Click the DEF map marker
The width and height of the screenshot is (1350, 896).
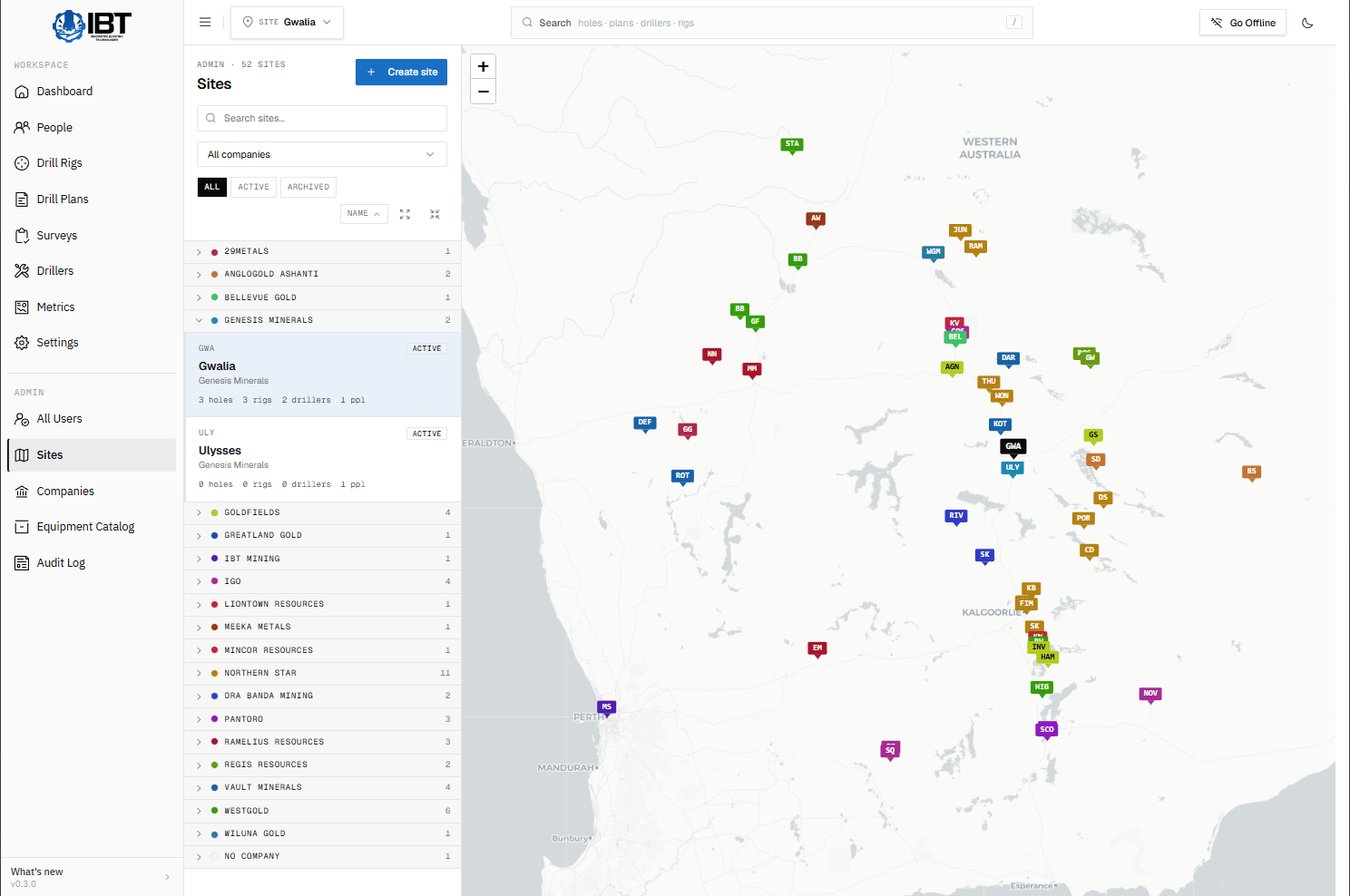point(645,423)
